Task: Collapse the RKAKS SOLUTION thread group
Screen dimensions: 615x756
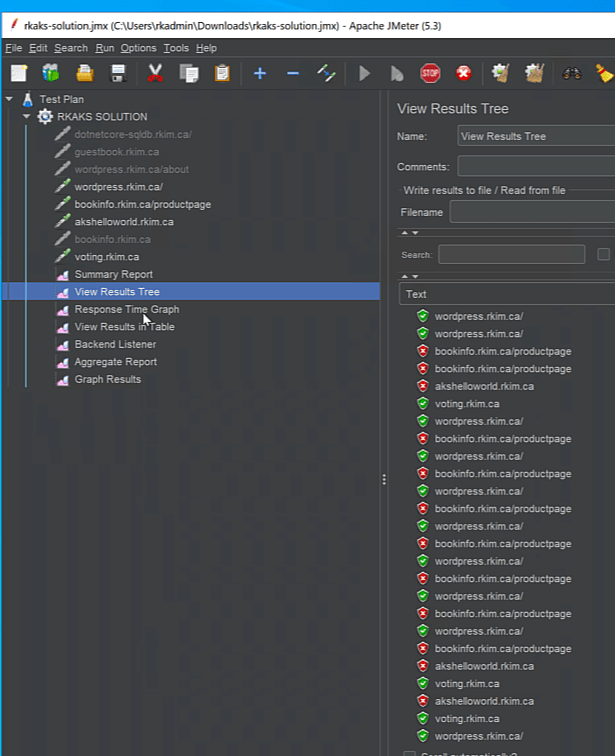Action: click(27, 117)
